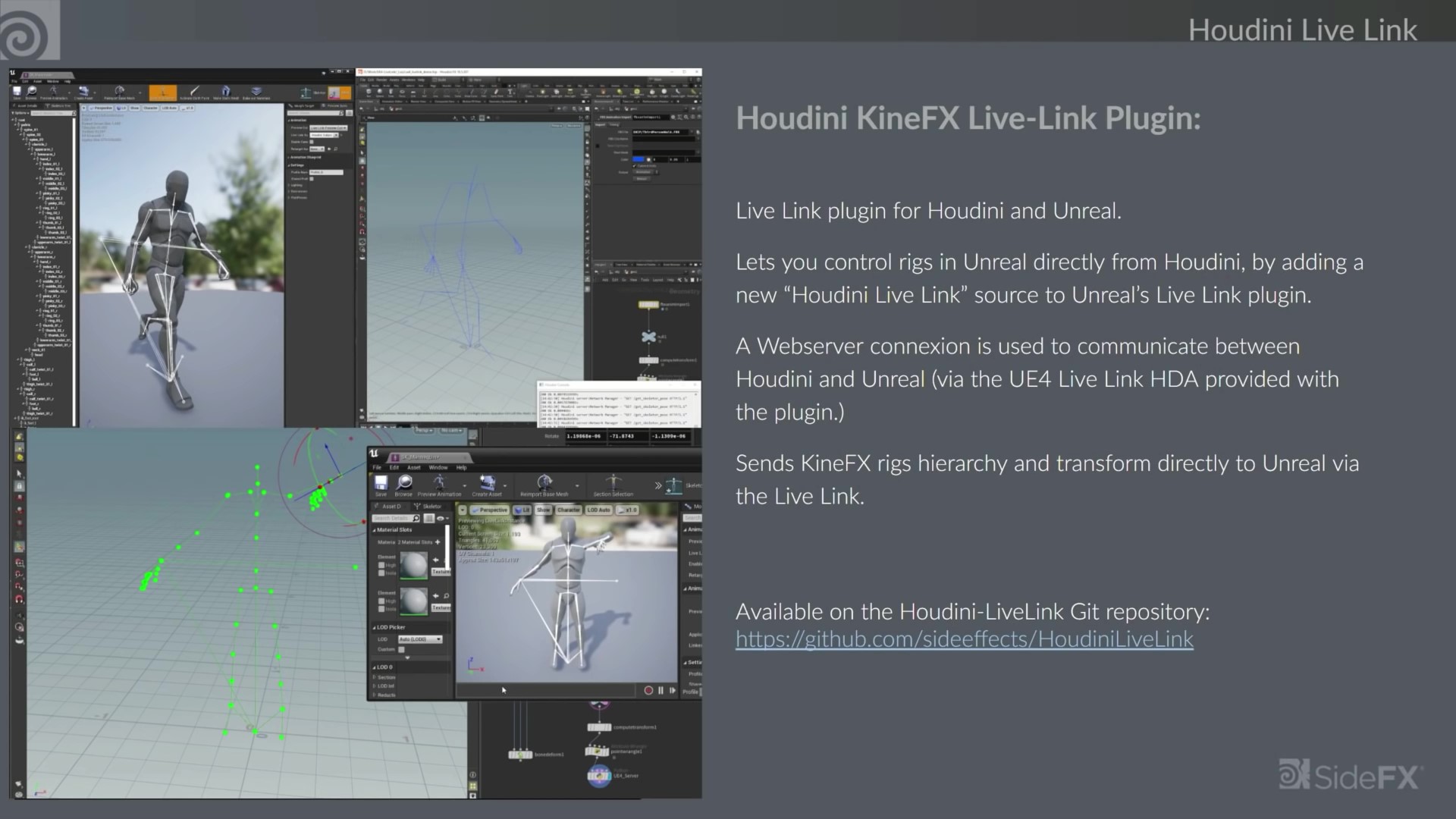Click use-selected arrow for first material element

(436, 560)
